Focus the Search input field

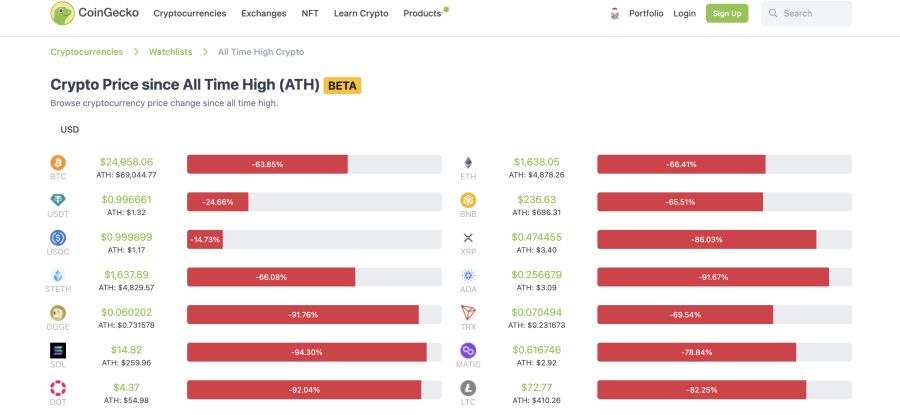pyautogui.click(x=806, y=13)
